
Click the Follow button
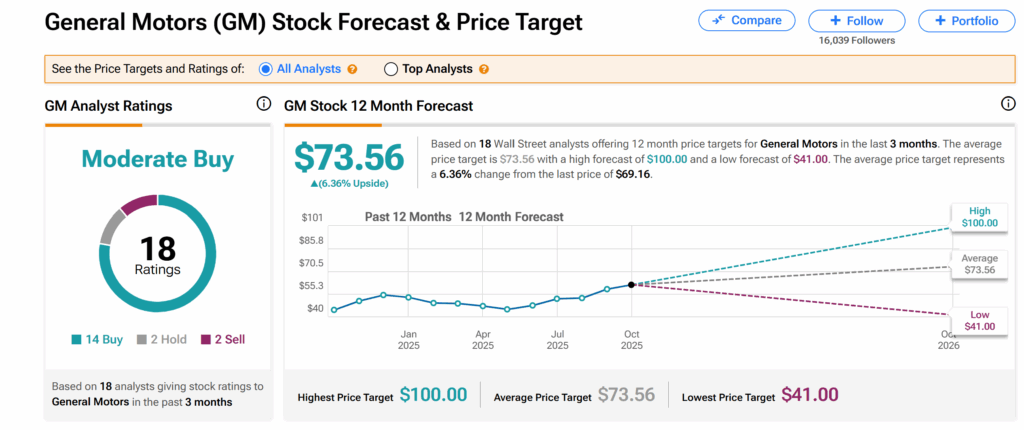click(x=856, y=20)
